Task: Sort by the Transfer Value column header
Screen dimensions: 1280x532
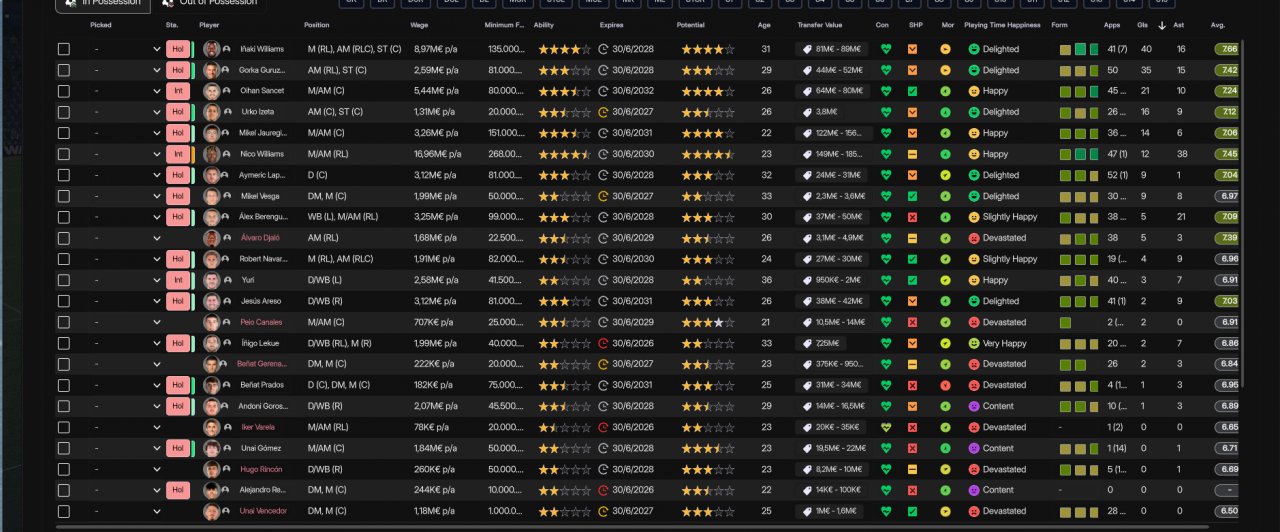Action: pos(820,25)
